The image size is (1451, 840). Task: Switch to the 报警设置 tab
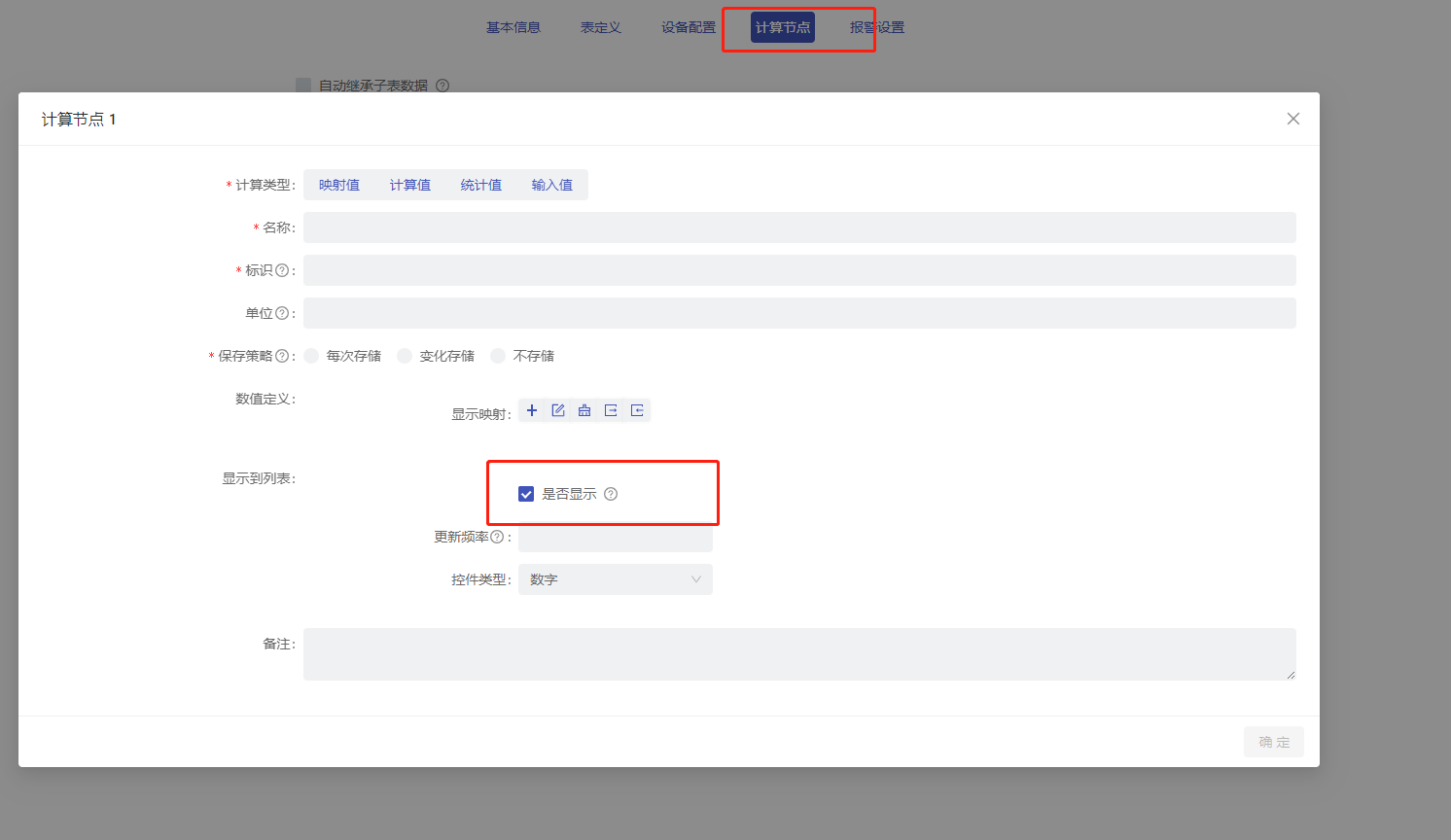pyautogui.click(x=877, y=27)
